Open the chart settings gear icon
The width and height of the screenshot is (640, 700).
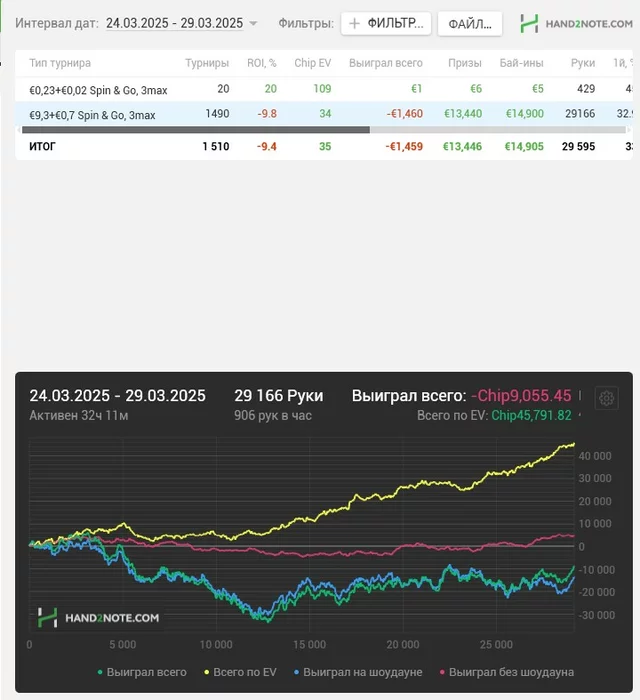click(x=607, y=398)
